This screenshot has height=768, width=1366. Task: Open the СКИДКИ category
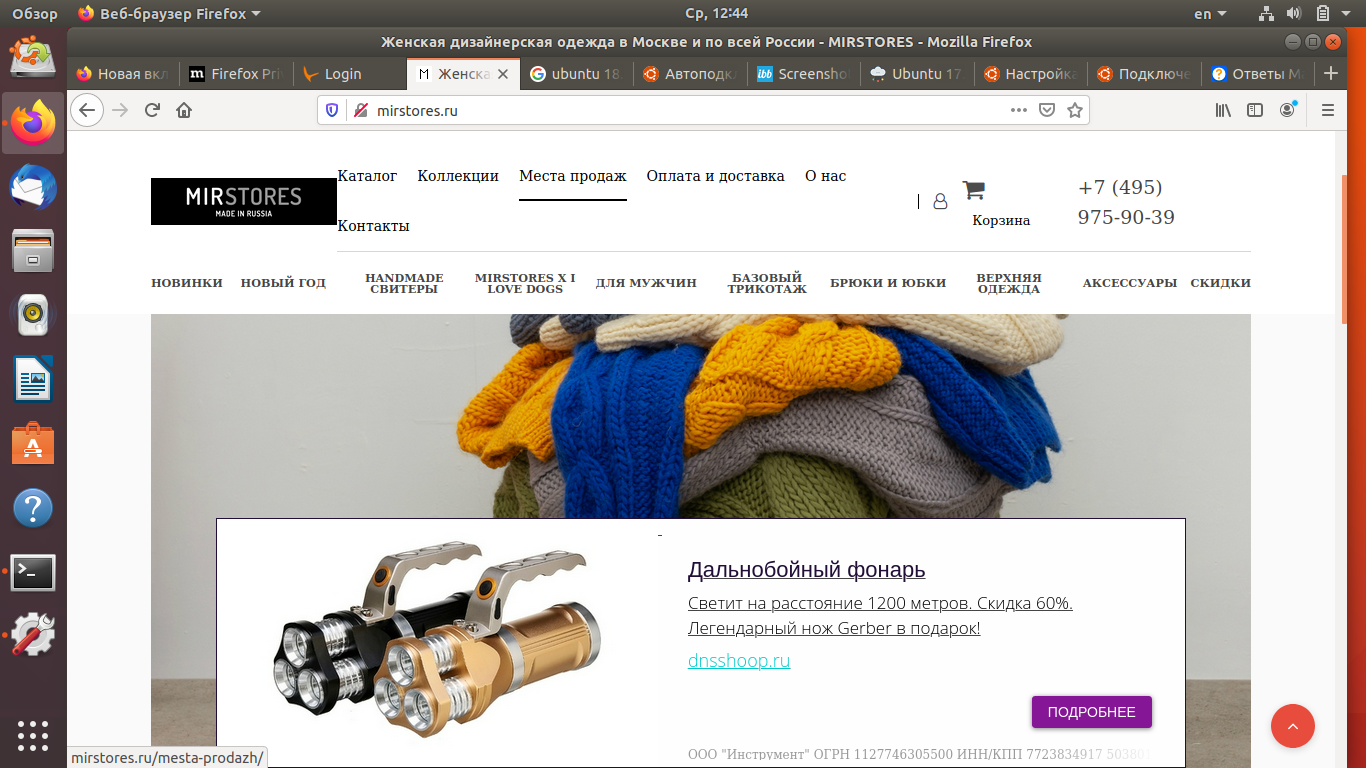point(1220,283)
